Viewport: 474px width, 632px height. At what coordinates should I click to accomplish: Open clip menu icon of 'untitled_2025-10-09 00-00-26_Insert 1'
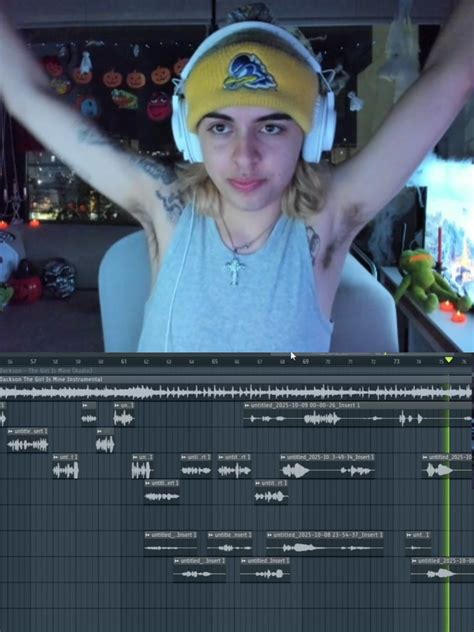tap(247, 405)
